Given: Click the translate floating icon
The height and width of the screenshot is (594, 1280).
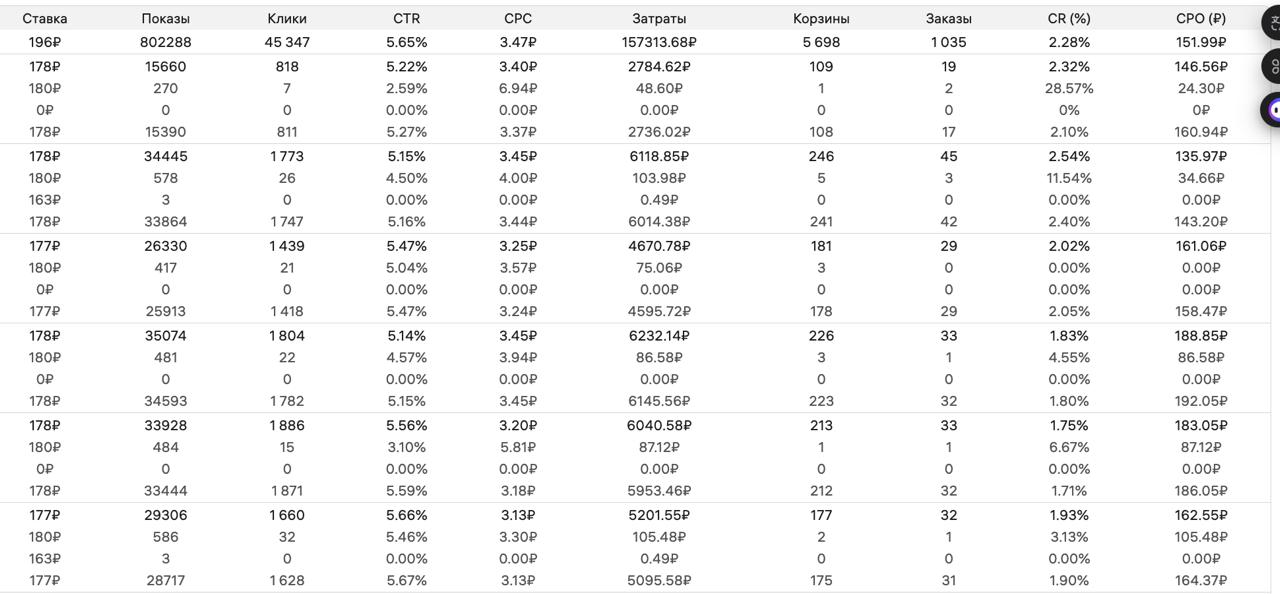Looking at the screenshot, I should click(x=1273, y=23).
